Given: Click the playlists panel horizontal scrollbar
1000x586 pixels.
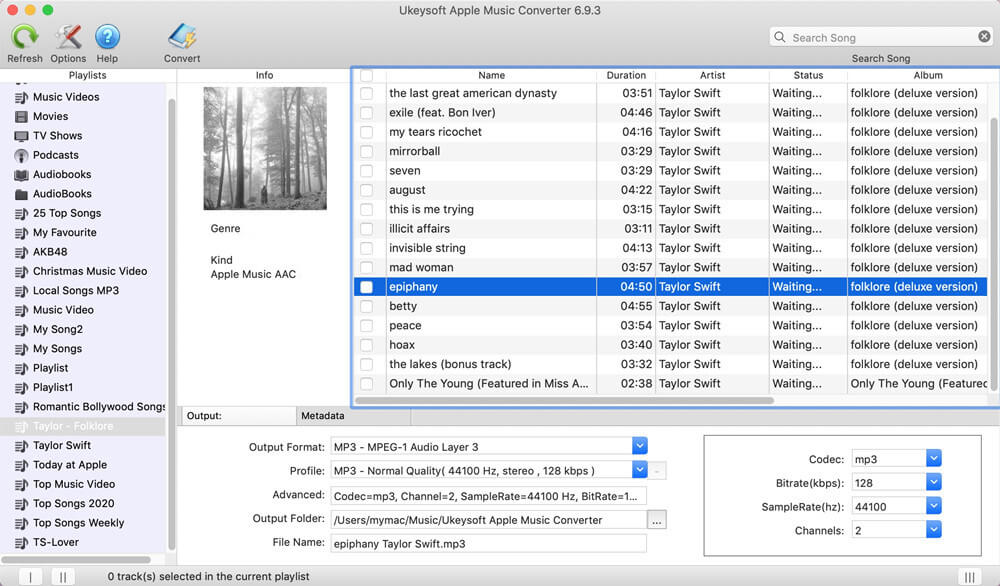Looking at the screenshot, I should (x=76, y=560).
